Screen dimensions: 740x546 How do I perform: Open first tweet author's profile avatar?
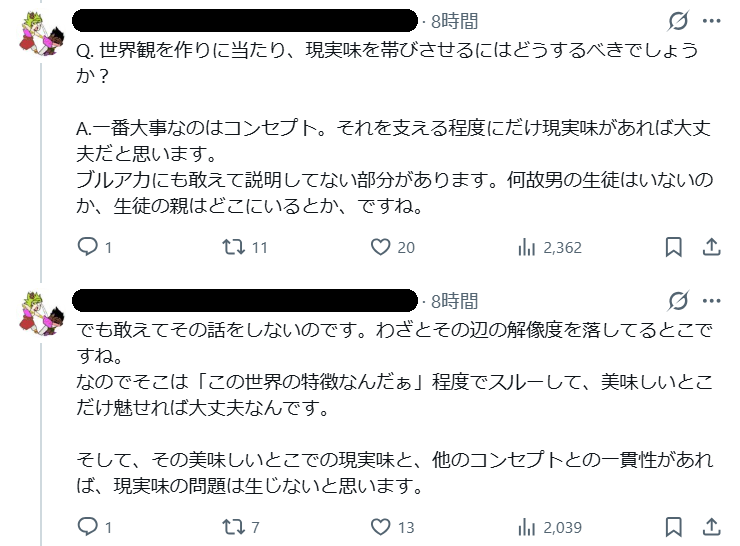(x=40, y=37)
